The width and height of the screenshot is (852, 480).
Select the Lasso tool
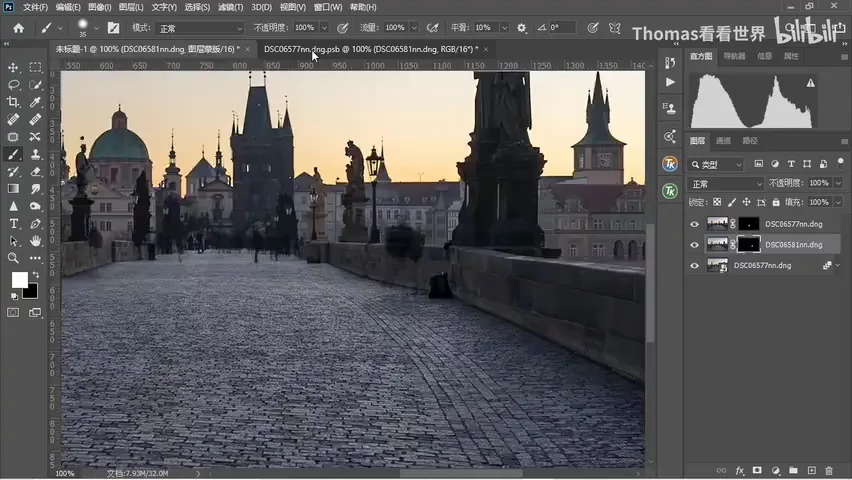click(13, 85)
